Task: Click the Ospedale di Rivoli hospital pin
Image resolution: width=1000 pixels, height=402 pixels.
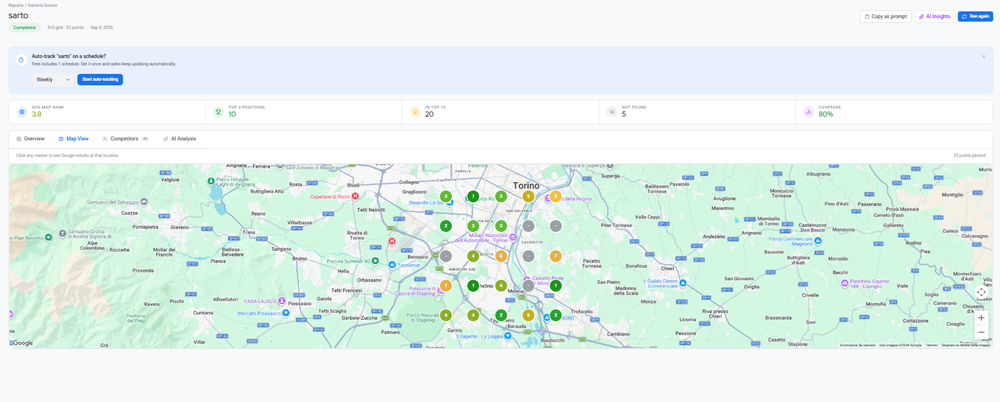Action: tap(355, 196)
